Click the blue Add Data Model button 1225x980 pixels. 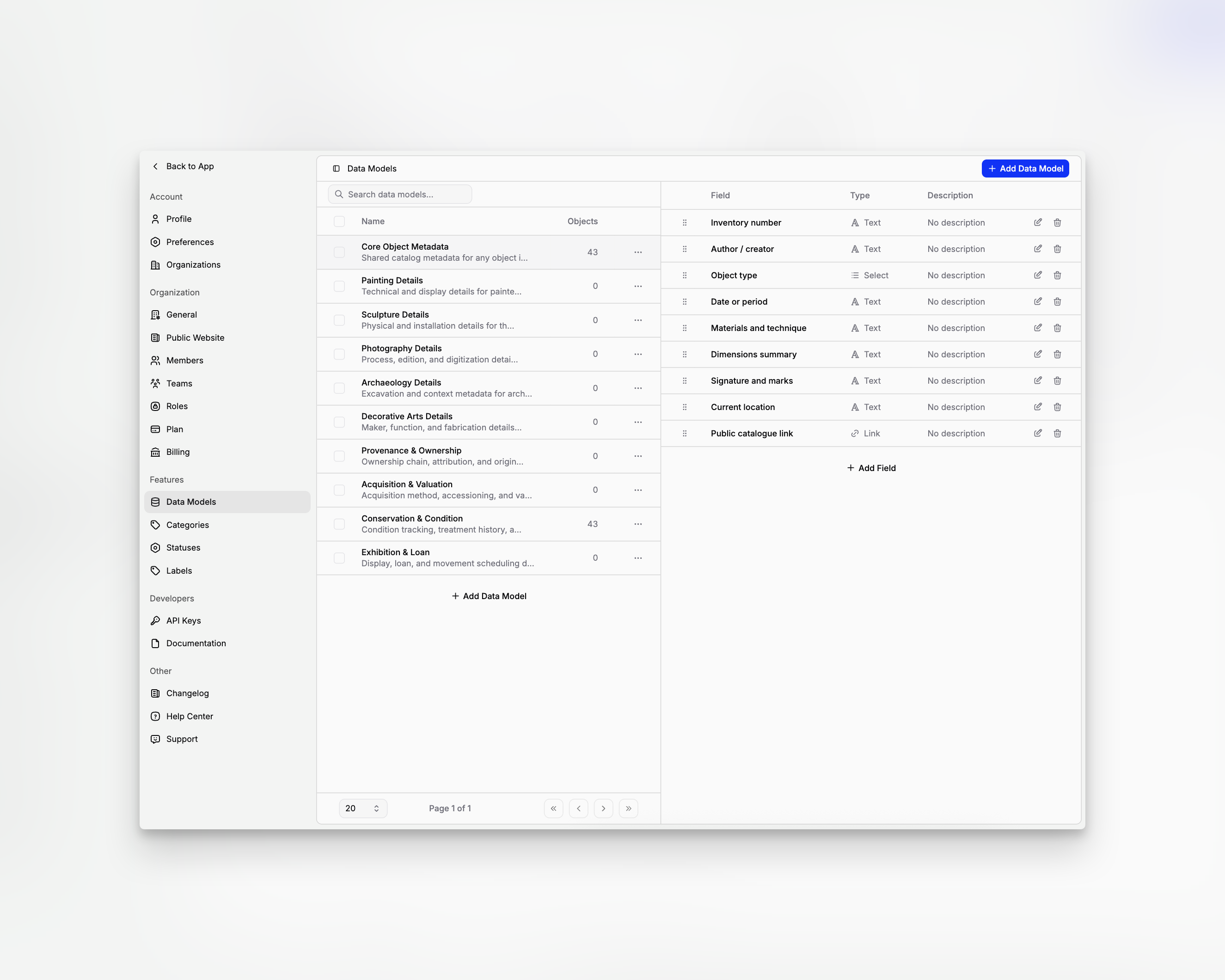coord(1025,169)
